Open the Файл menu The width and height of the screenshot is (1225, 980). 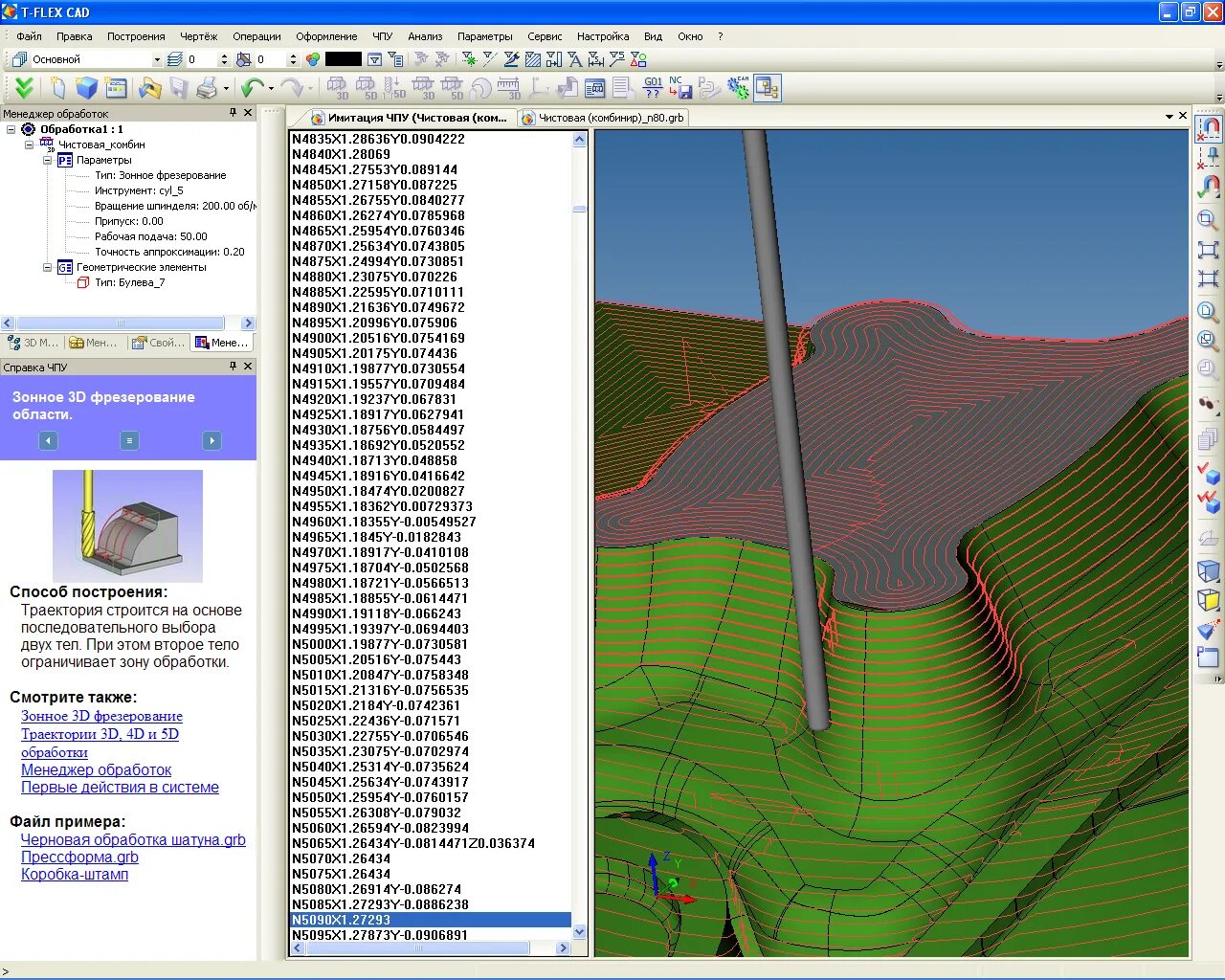tap(29, 36)
